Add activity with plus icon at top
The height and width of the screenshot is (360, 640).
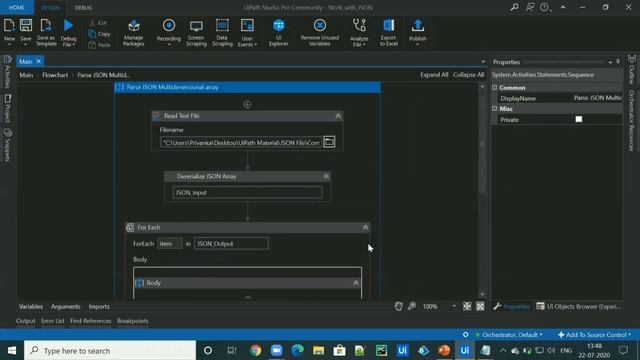(247, 104)
